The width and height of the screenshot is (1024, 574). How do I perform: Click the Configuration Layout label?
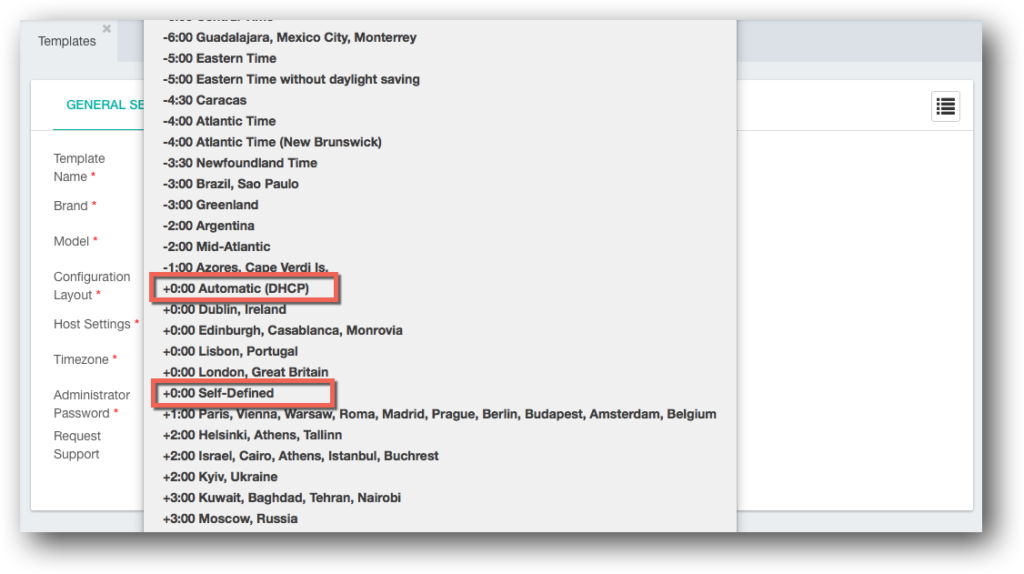pos(91,285)
